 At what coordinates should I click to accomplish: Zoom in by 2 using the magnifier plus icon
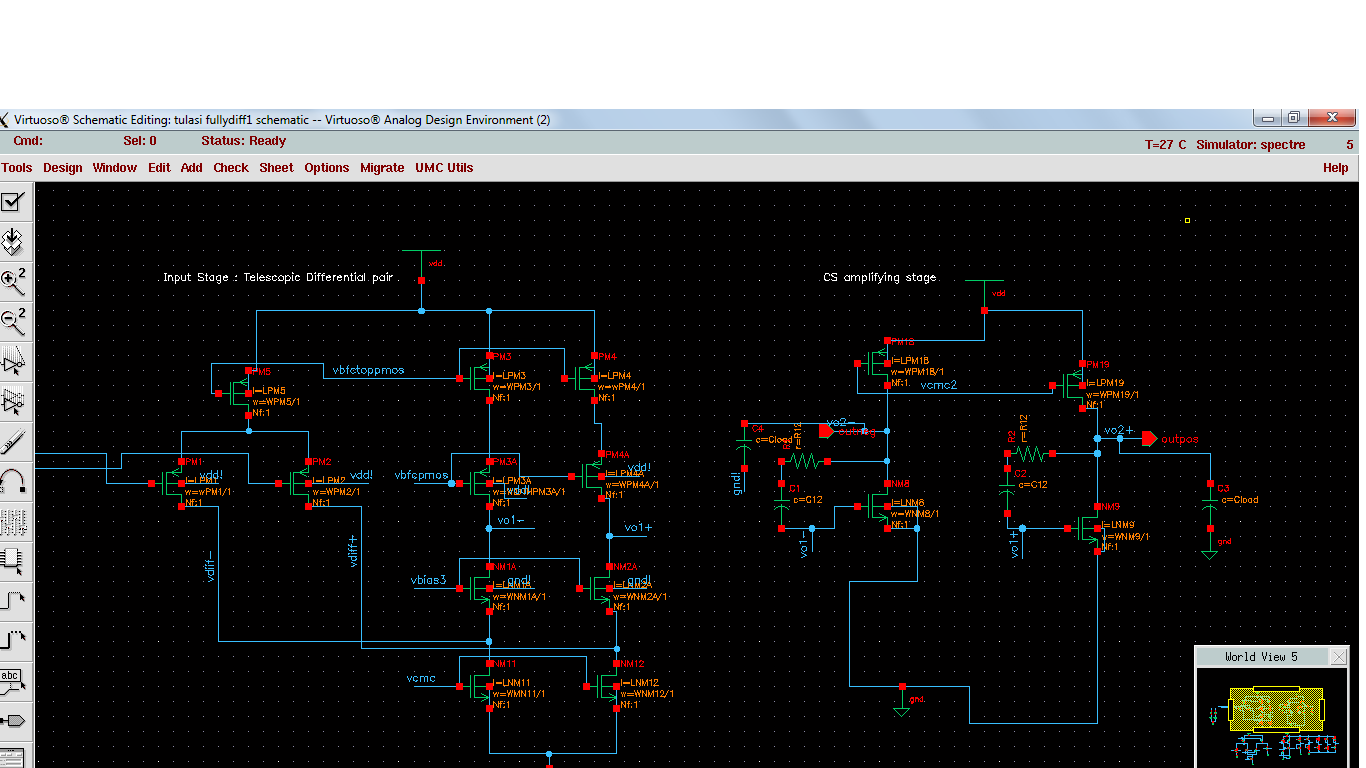tap(13, 281)
